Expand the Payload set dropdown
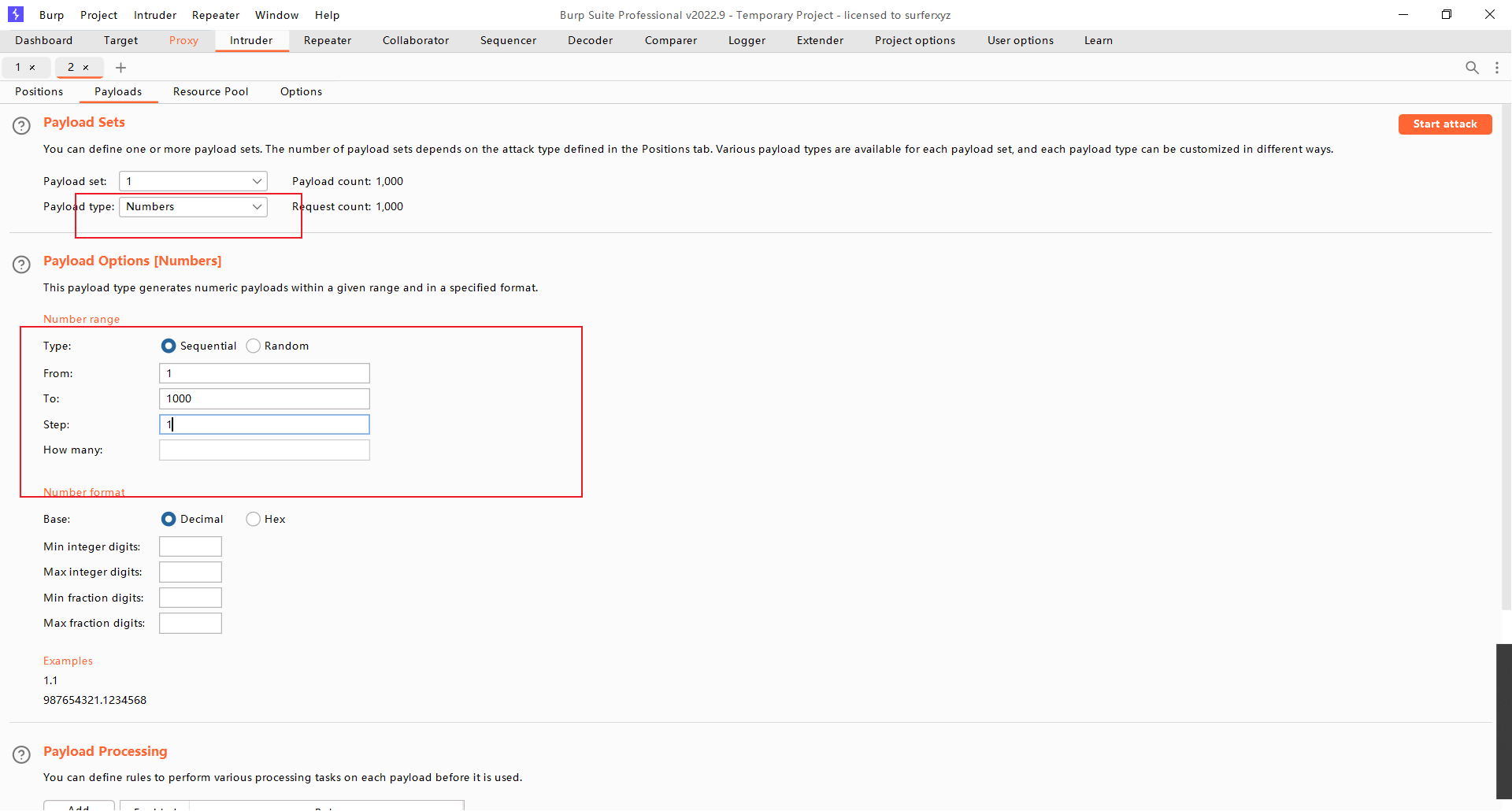This screenshot has width=1512, height=811. (x=193, y=181)
